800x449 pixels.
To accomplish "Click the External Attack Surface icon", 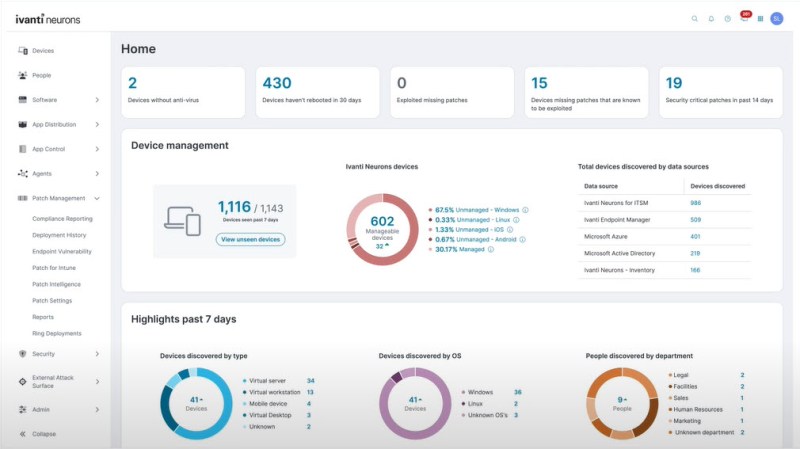I will [x=22, y=382].
